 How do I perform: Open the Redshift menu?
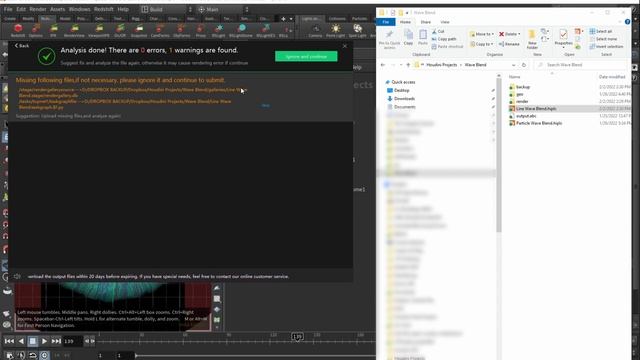(x=104, y=9)
